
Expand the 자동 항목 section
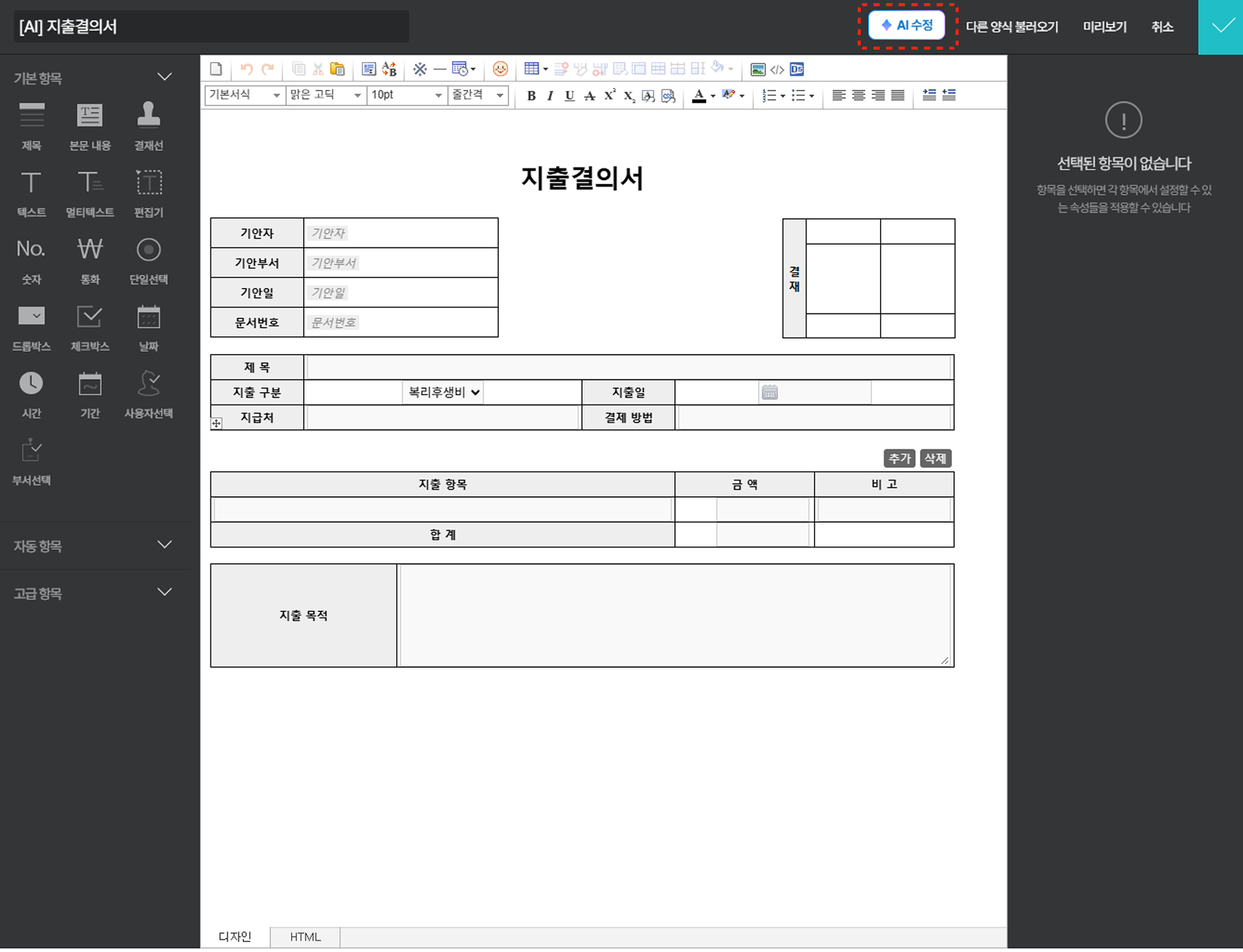click(164, 545)
